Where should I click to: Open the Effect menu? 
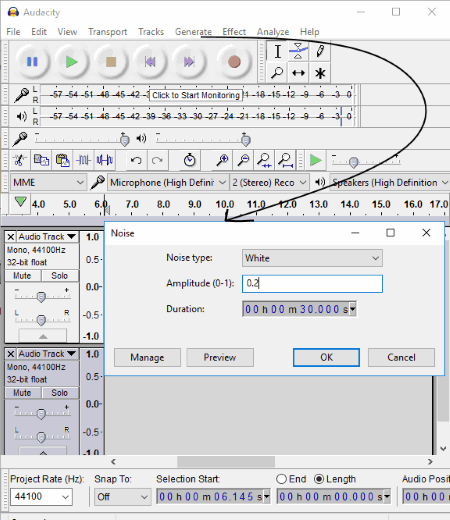coord(234,32)
